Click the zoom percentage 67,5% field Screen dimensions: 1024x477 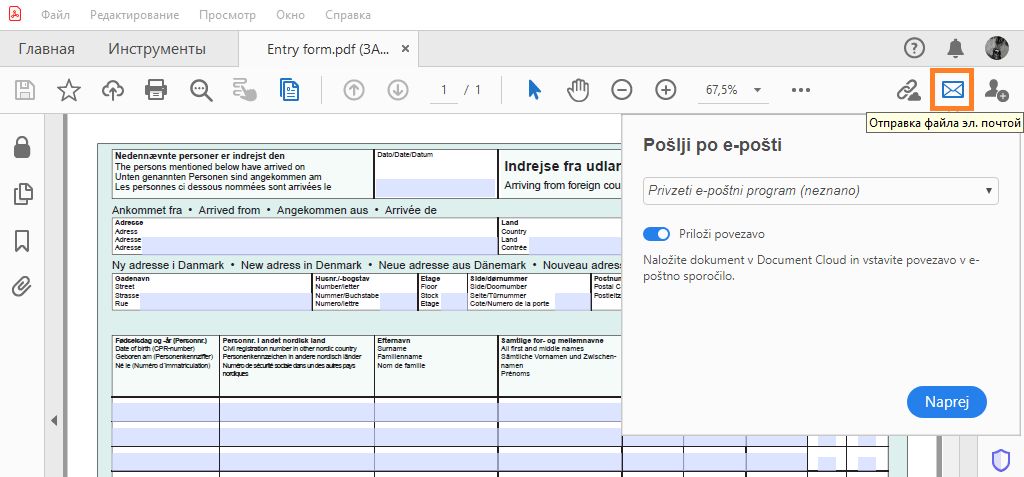pos(721,90)
